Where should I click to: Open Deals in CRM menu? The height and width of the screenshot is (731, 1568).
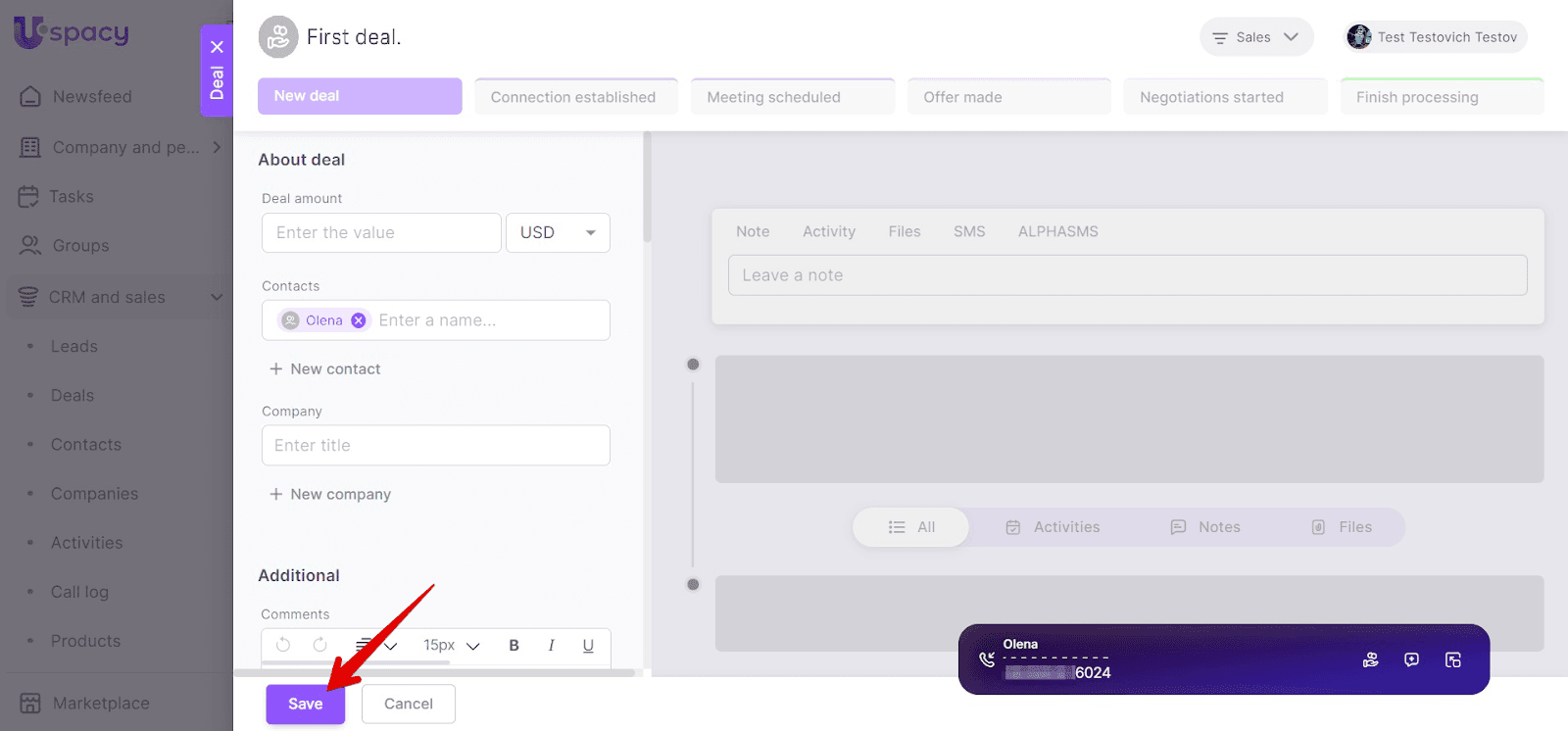pyautogui.click(x=73, y=395)
